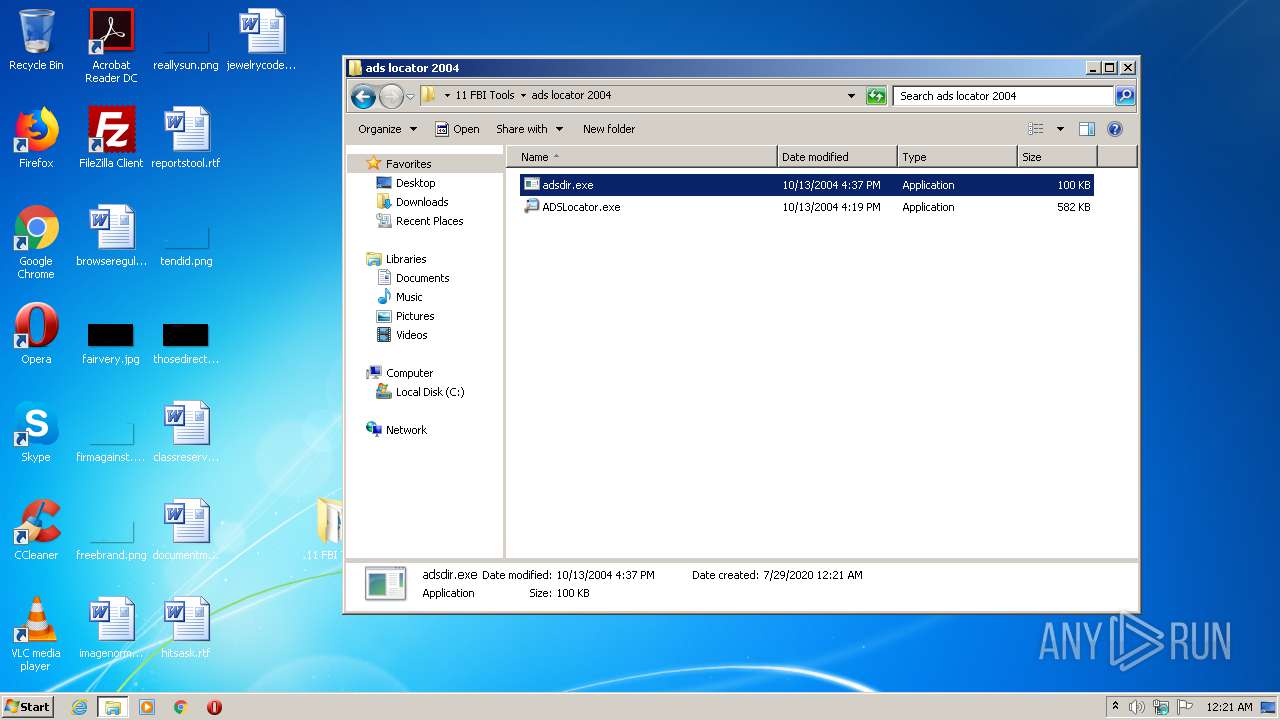1280x720 pixels.
Task: Expand address bar previous locations dropdown
Action: pyautogui.click(x=851, y=96)
